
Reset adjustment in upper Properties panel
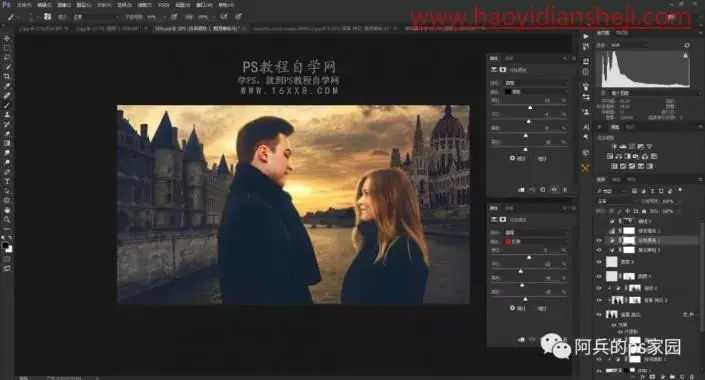(x=543, y=190)
